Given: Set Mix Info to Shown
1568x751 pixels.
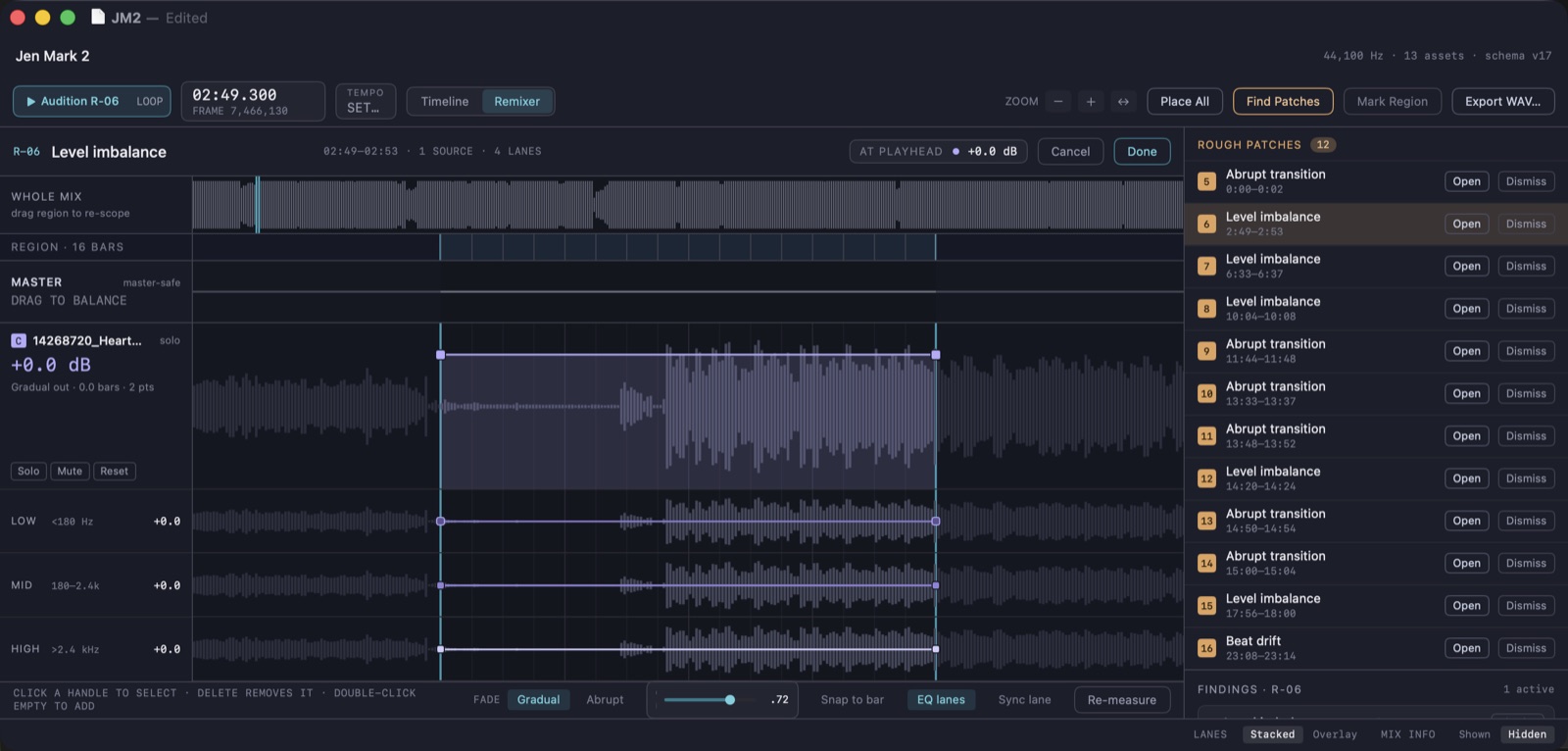Looking at the screenshot, I should pos(1474,734).
